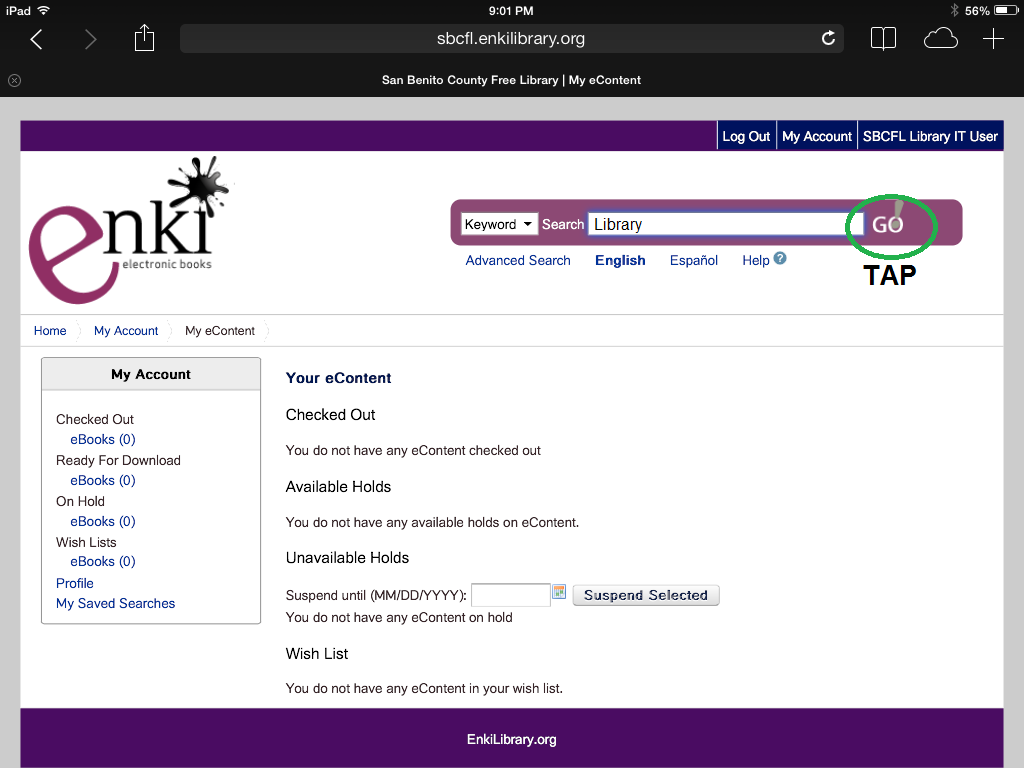Click the enki electronic books logo

tap(131, 230)
